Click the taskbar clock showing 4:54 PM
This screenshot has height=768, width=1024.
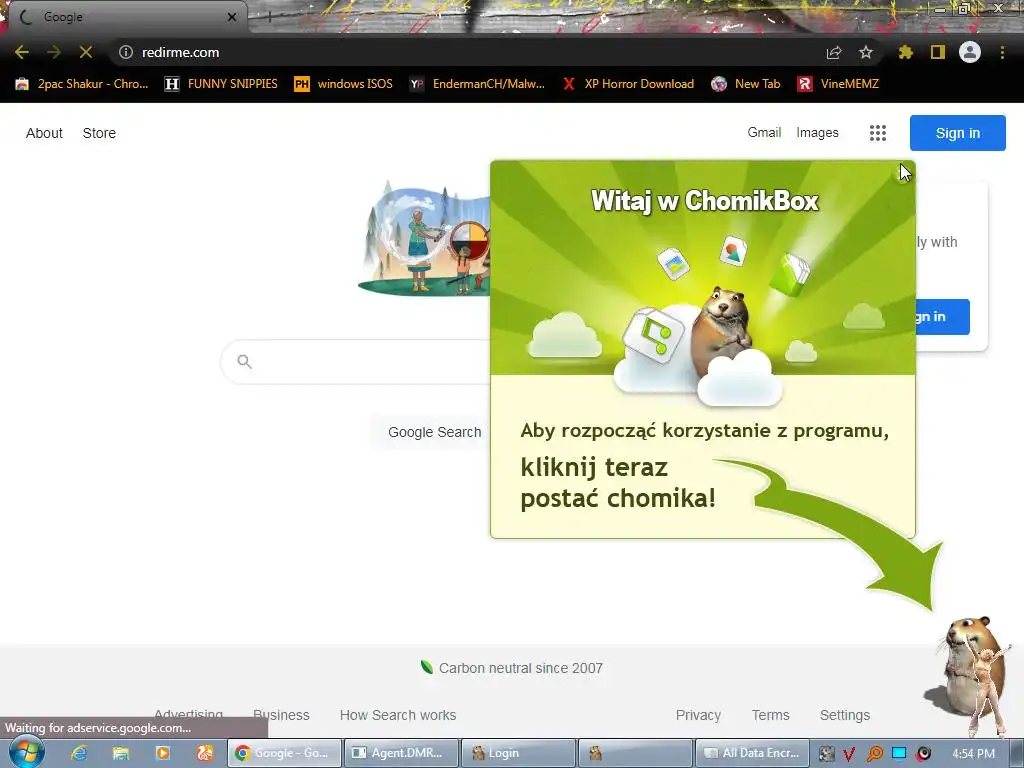click(x=973, y=754)
